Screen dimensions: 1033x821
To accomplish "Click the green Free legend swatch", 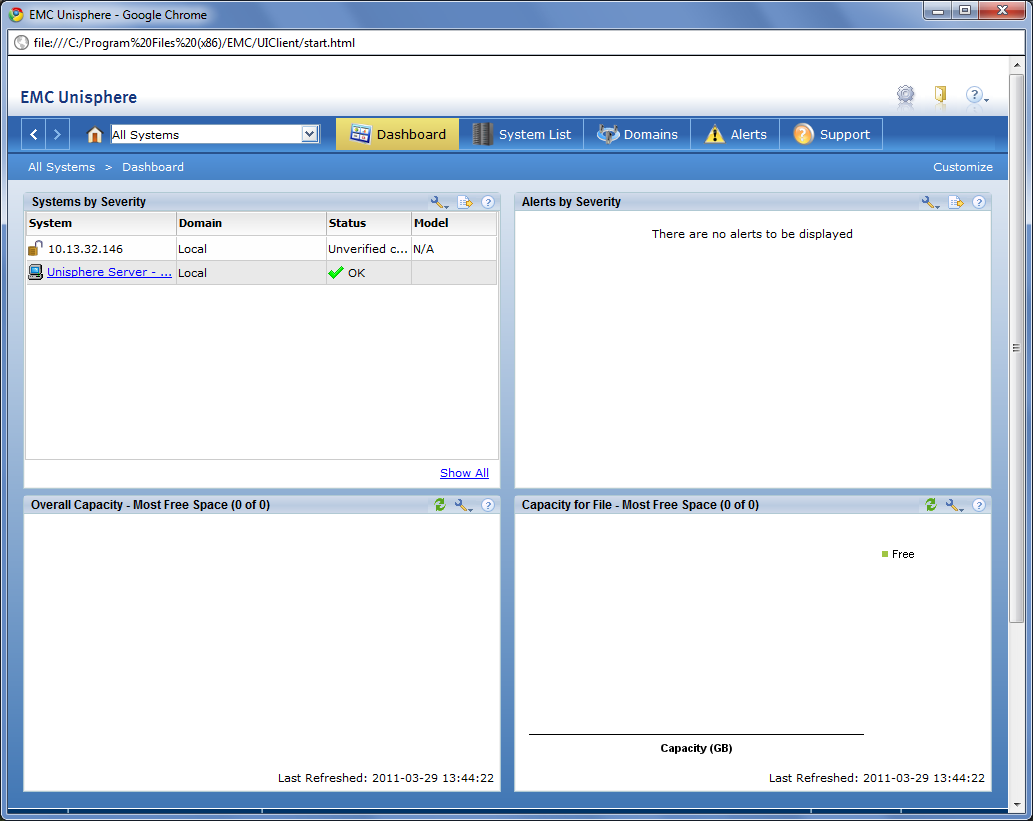I will coord(885,554).
